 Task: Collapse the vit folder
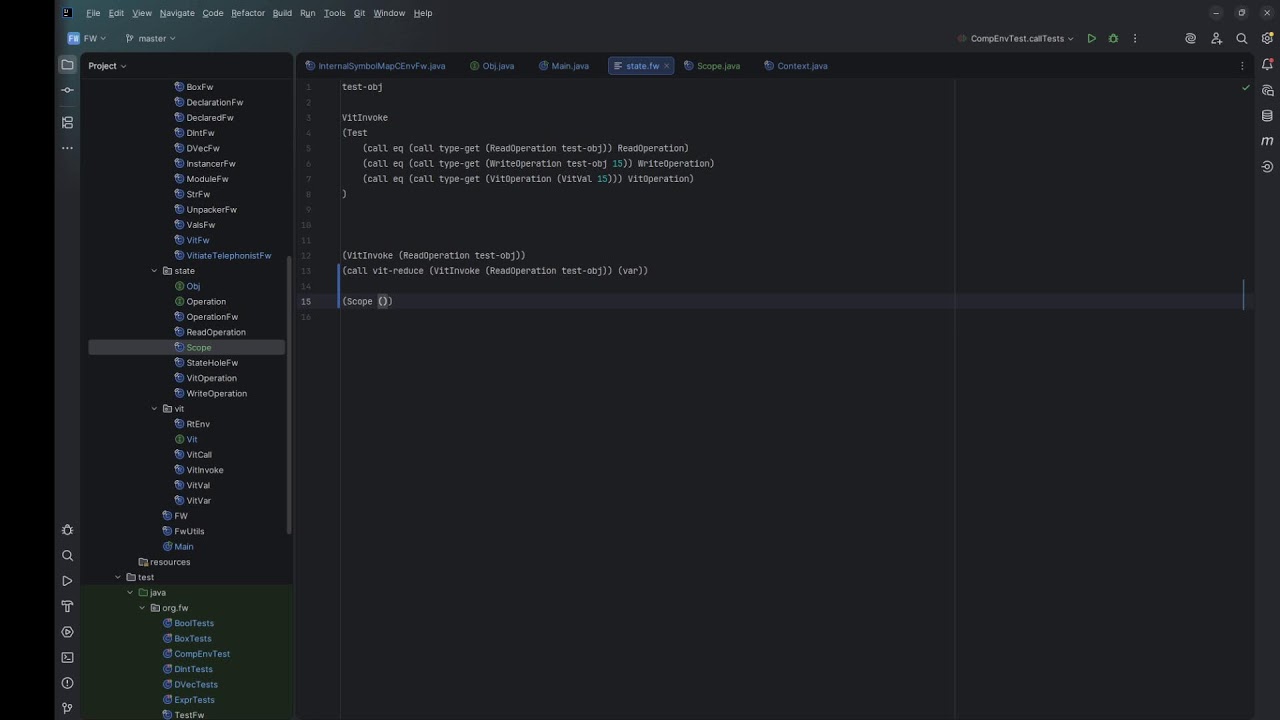(154, 409)
